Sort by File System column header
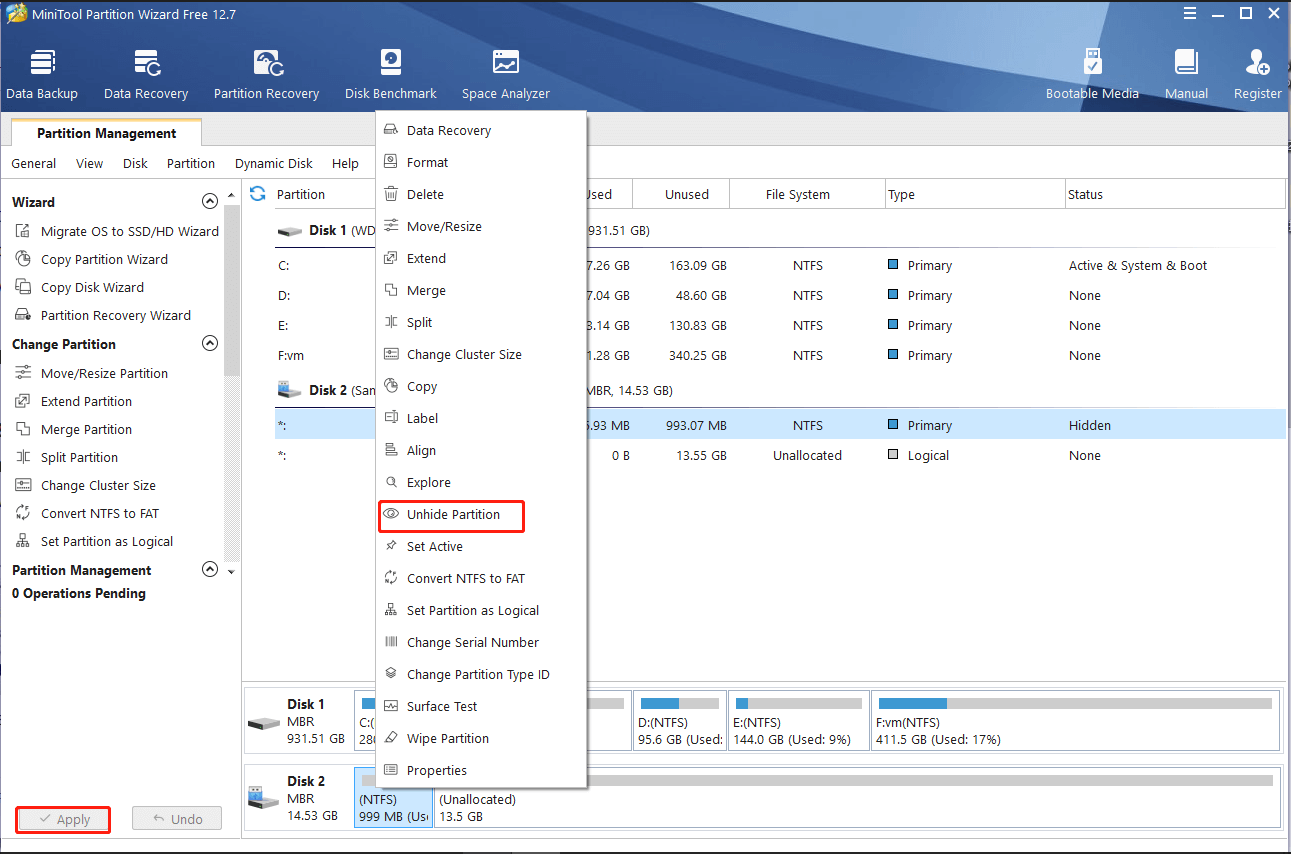 (x=807, y=194)
